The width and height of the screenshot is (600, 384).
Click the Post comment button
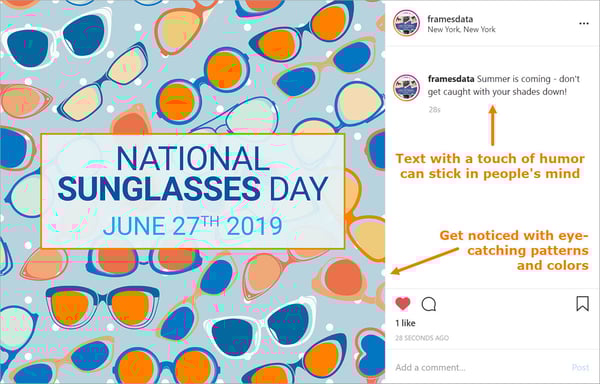pyautogui.click(x=580, y=368)
